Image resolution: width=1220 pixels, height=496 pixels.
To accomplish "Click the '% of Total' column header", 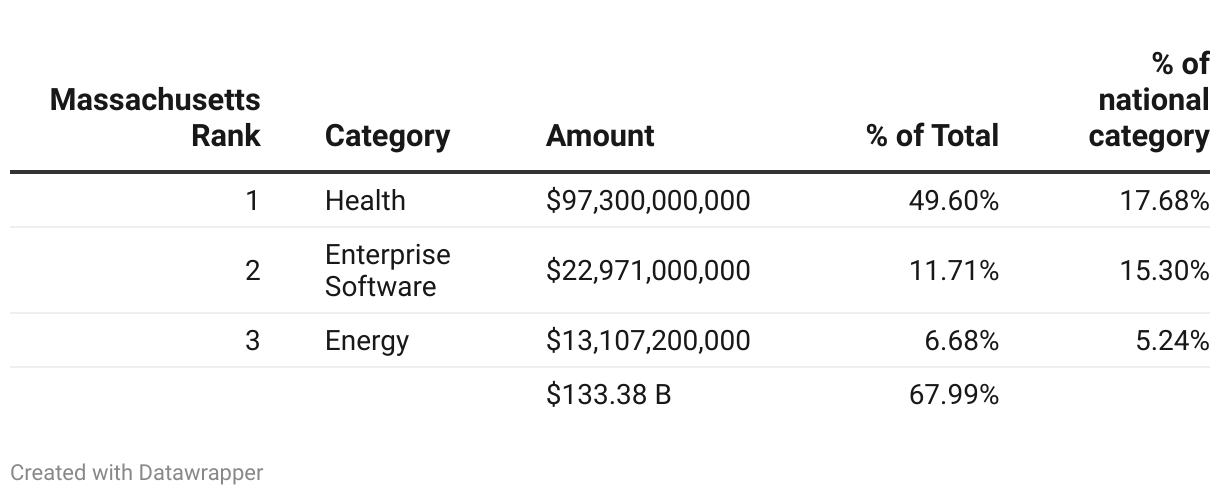I will 932,135.
